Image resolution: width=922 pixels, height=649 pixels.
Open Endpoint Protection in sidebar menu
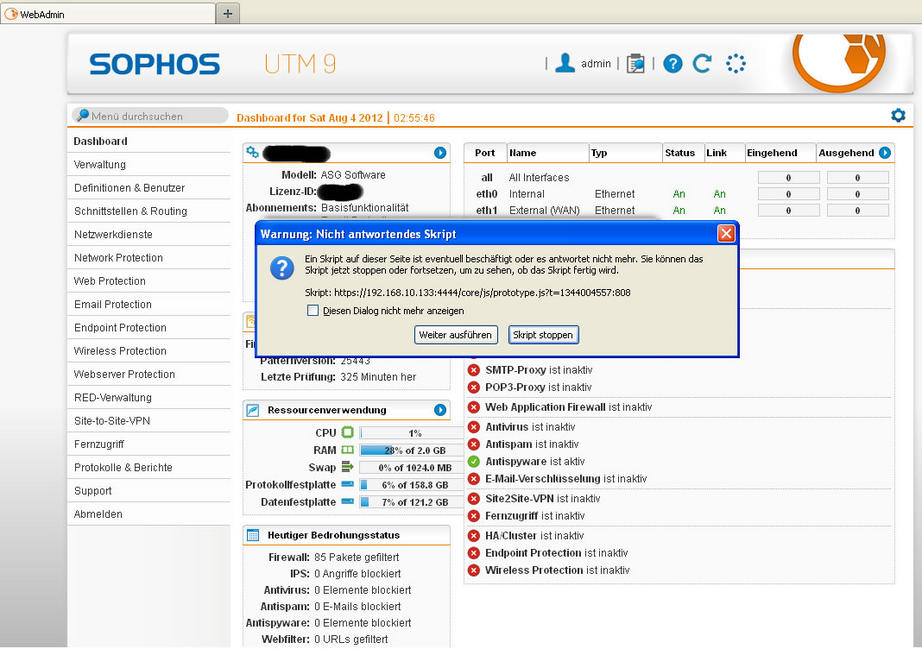point(149,327)
